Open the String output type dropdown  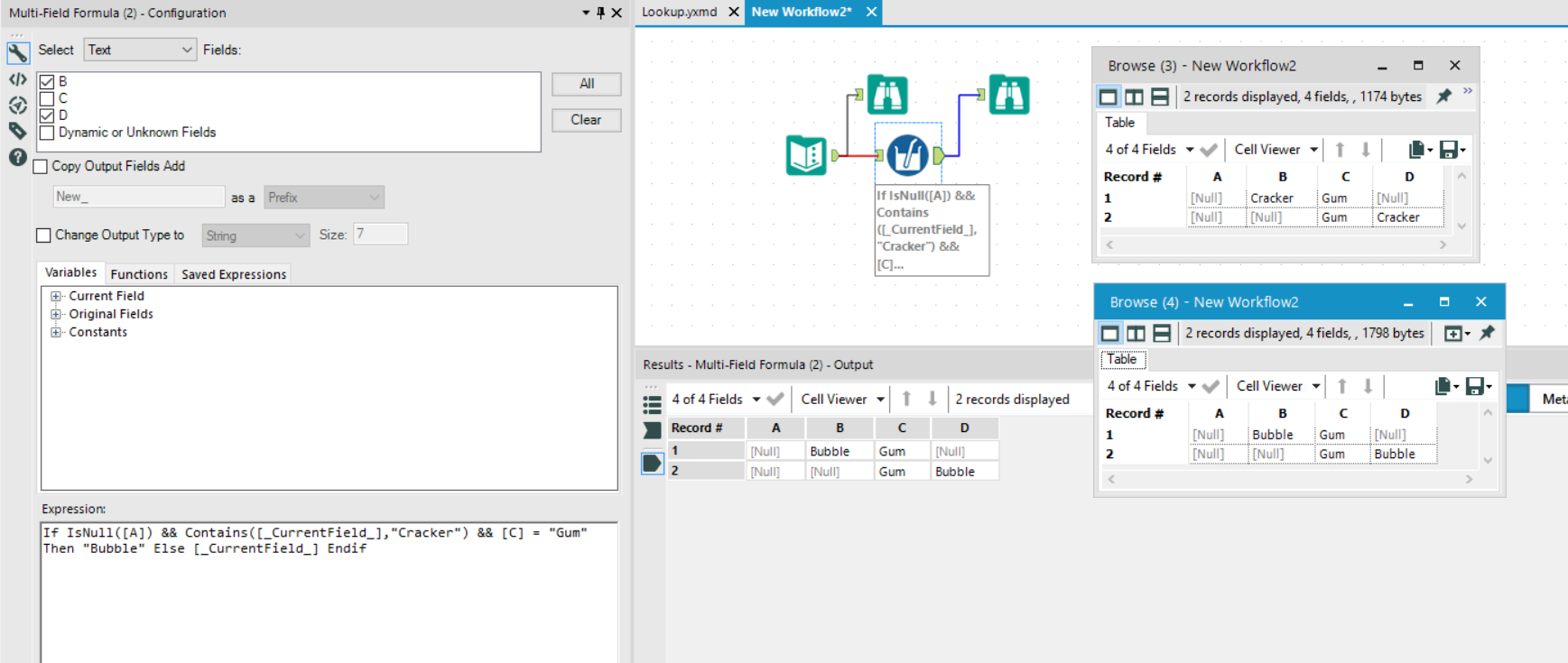tap(255, 235)
